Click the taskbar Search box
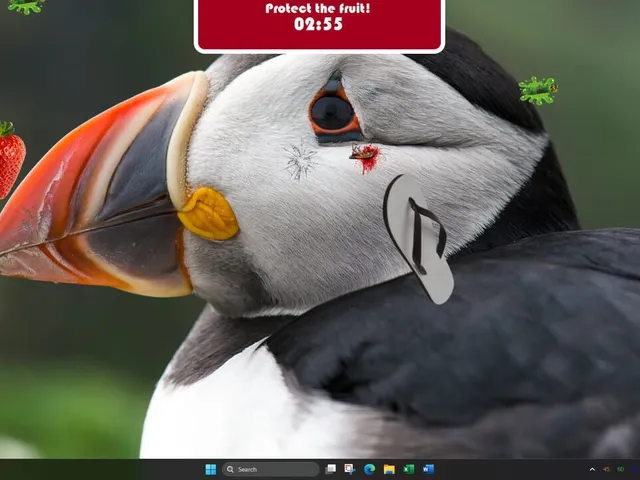Viewport: 640px width, 480px height. [x=271, y=469]
